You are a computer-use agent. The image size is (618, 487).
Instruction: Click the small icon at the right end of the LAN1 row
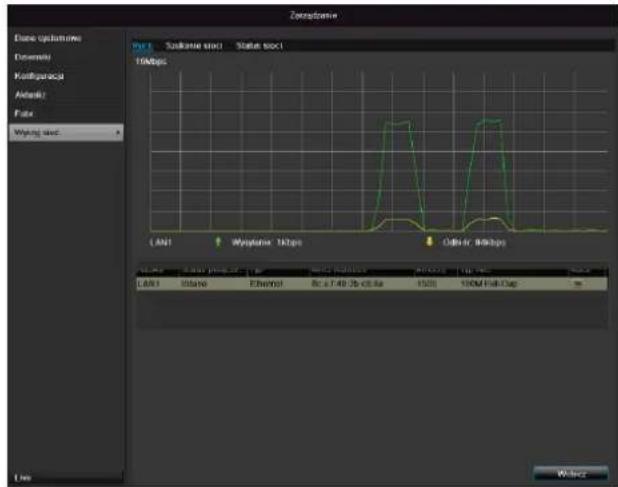(x=578, y=283)
